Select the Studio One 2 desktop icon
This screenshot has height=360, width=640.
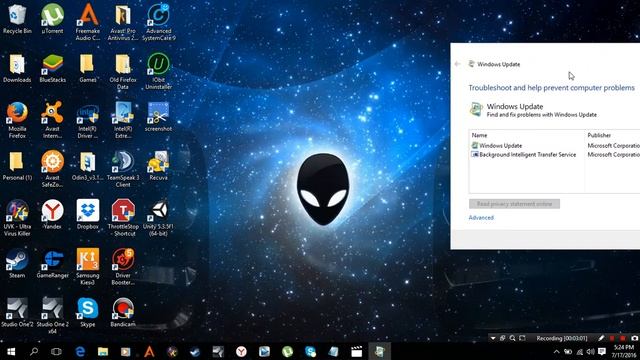[x=17, y=313]
